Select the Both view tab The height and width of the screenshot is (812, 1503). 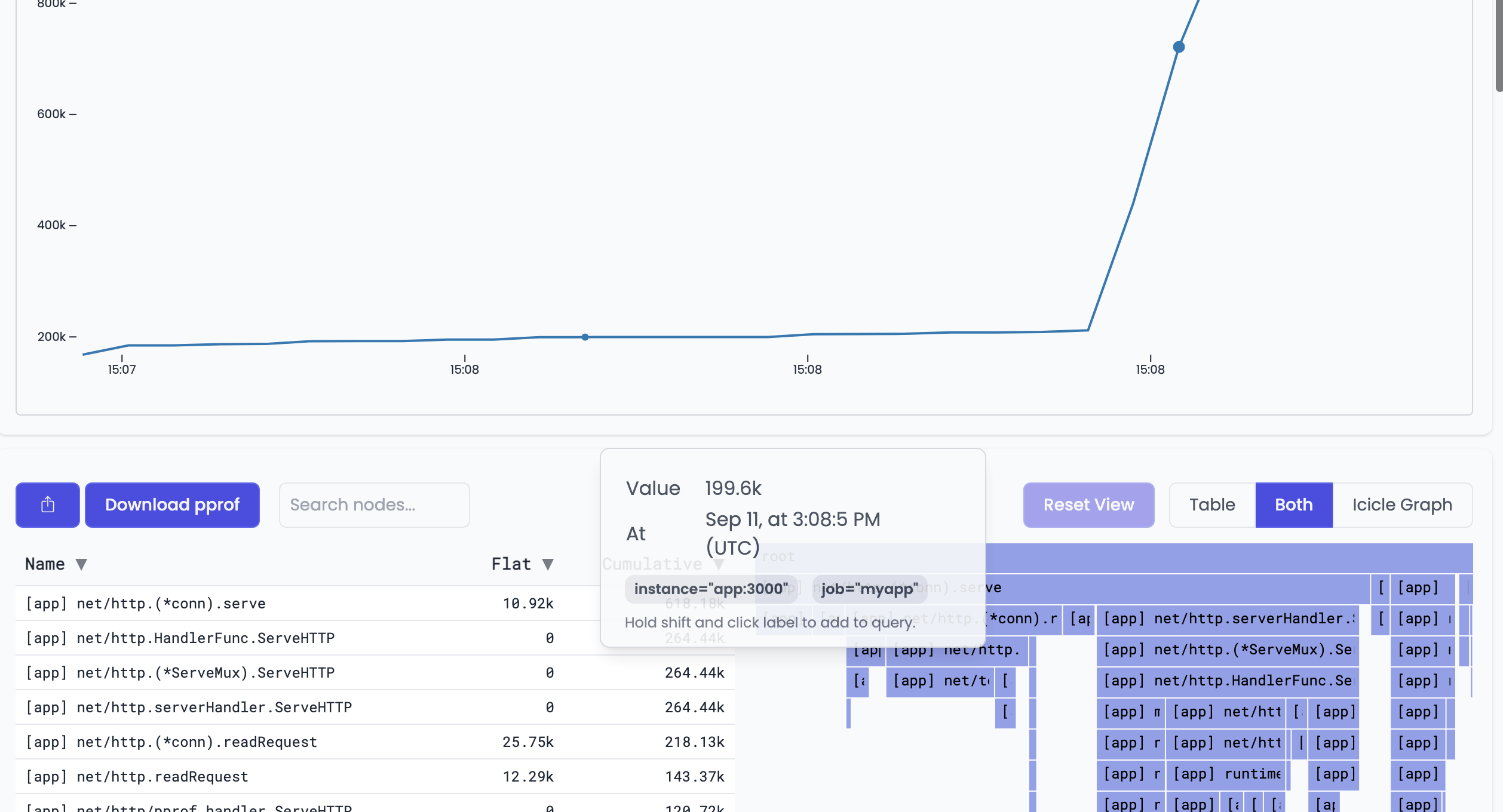click(x=1294, y=505)
